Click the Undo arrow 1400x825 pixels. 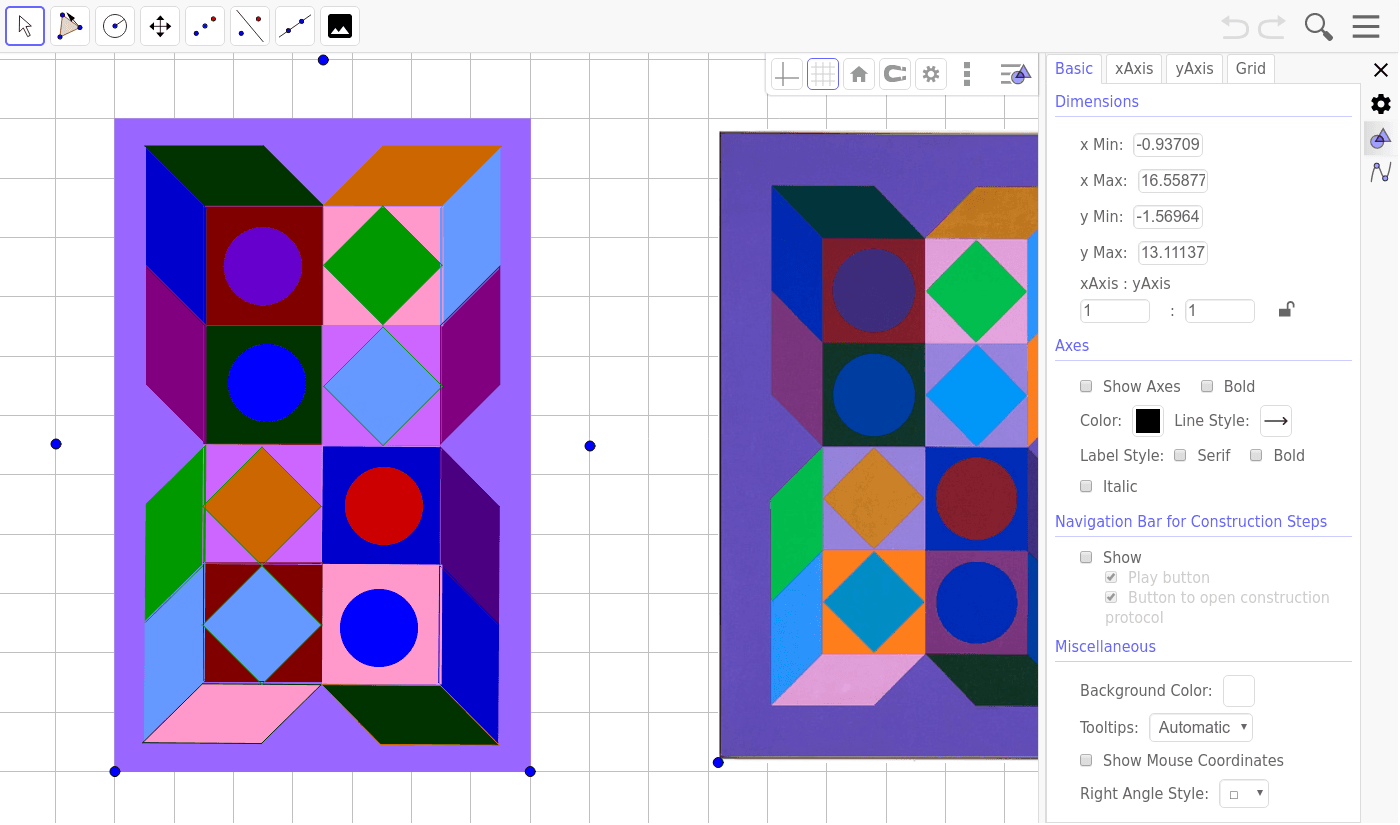1236,27
